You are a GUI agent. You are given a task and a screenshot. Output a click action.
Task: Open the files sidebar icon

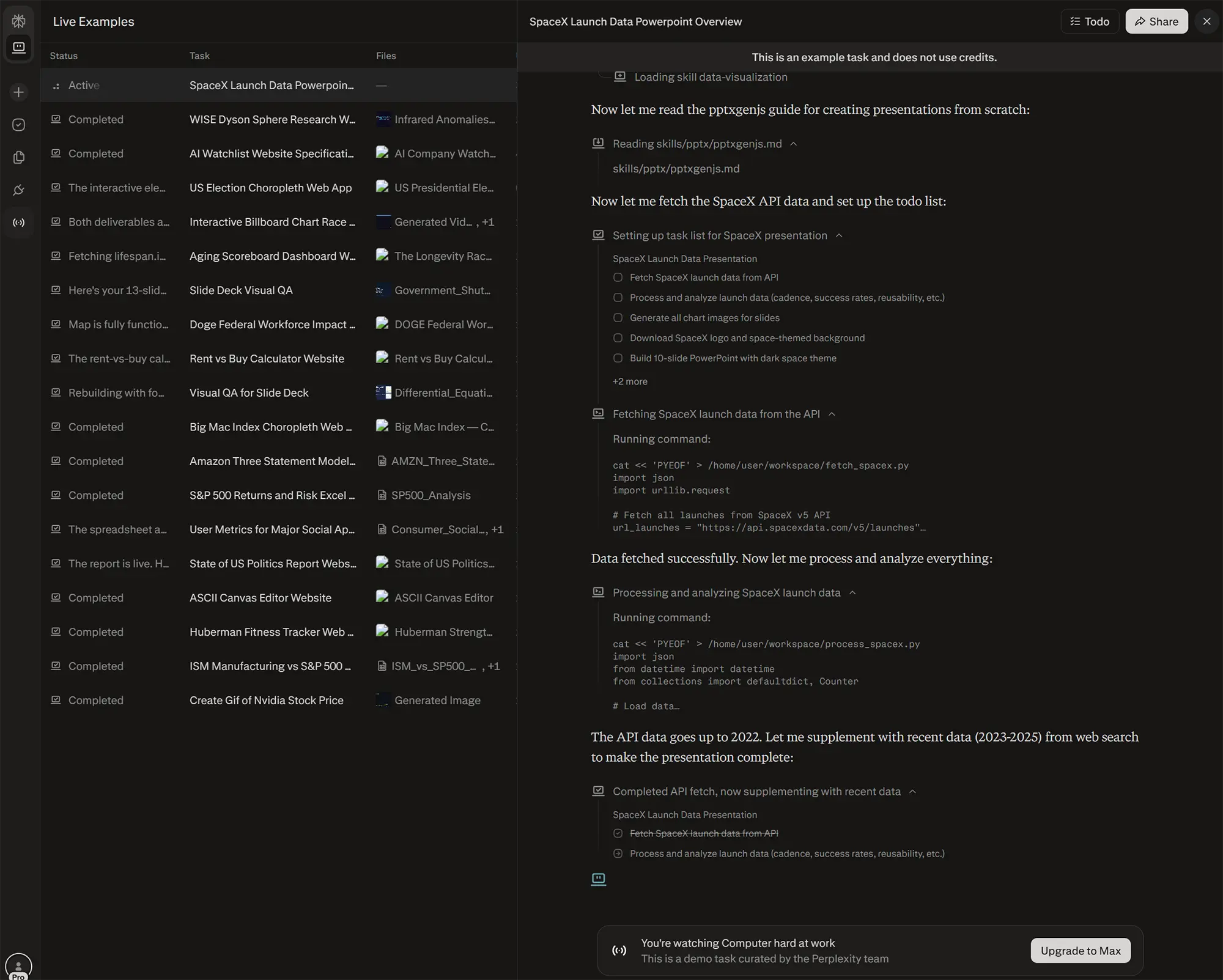tap(18, 158)
